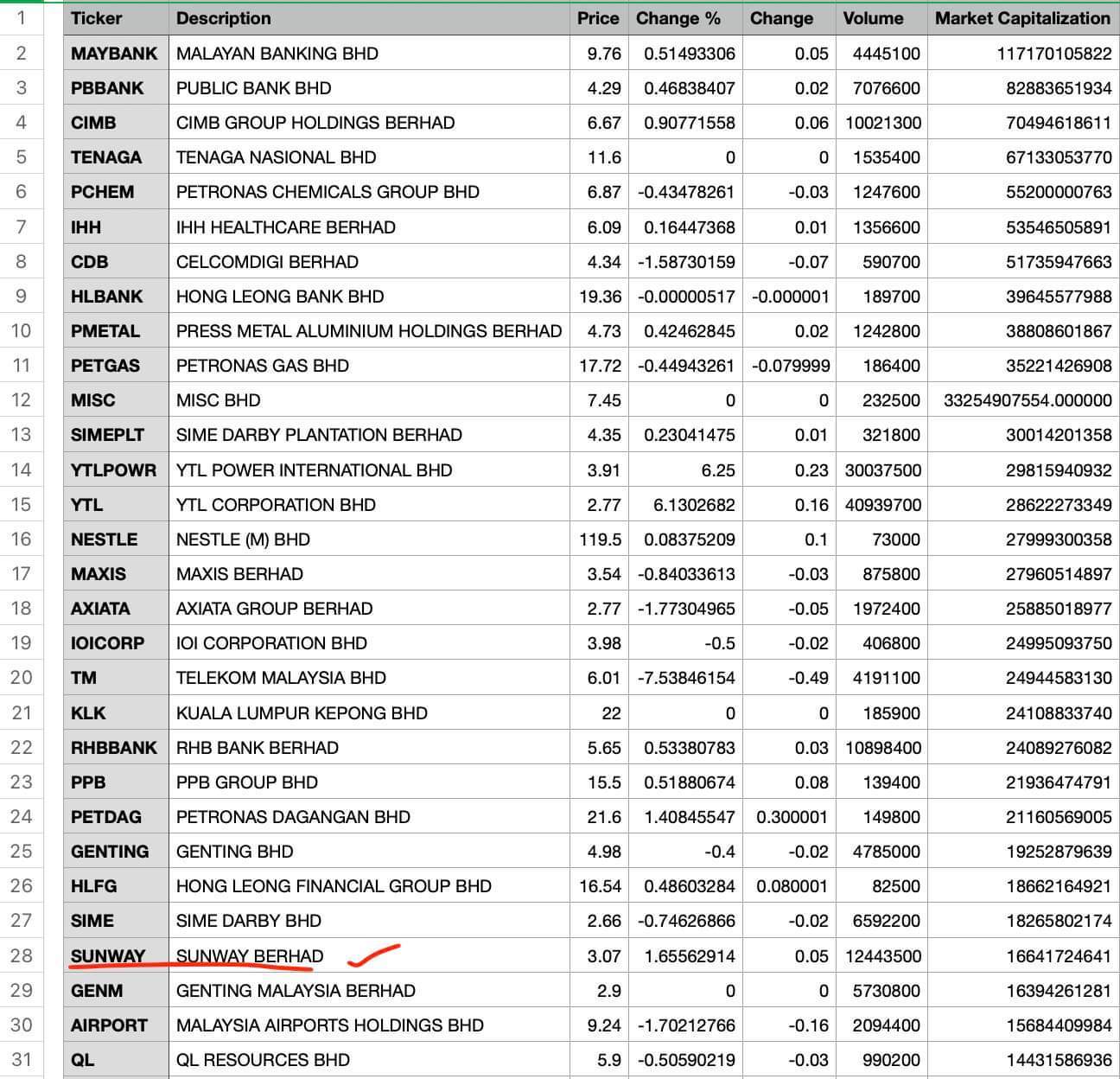Select the volume cell 30037500
The image size is (1120, 1079).
click(881, 470)
